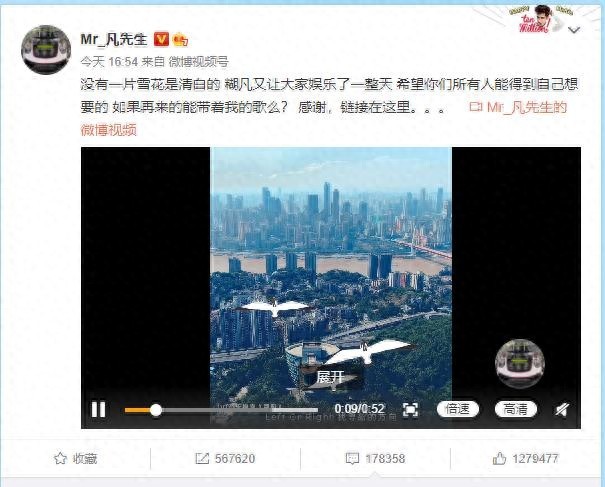Click the 收藏 star icon to favorite
The image size is (605, 487).
coord(60,458)
